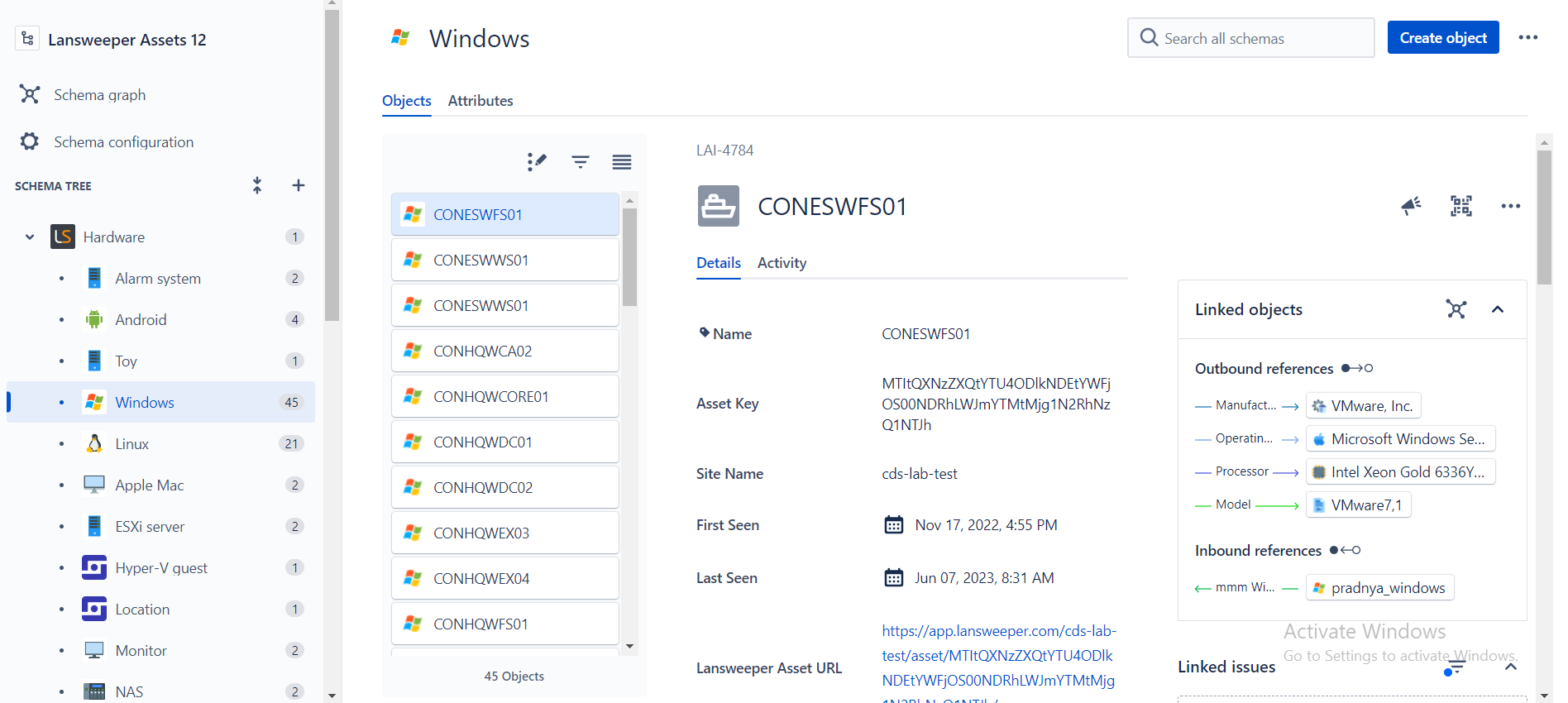Click the object list scrollbar down arrow
Screen dimensions: 1568x703
coord(630,647)
